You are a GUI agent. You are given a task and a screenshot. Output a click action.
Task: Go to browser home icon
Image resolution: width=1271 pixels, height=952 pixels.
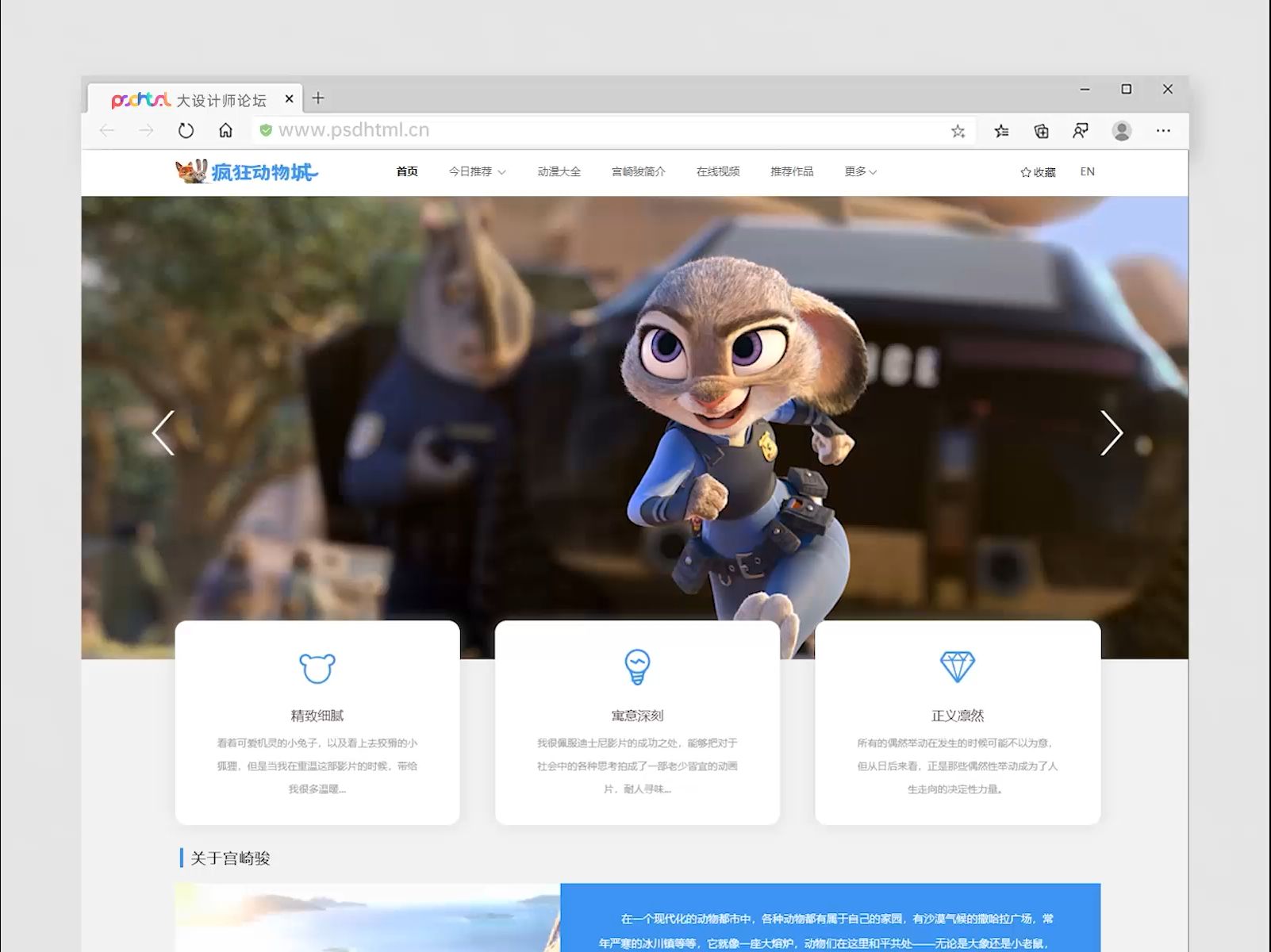click(226, 130)
